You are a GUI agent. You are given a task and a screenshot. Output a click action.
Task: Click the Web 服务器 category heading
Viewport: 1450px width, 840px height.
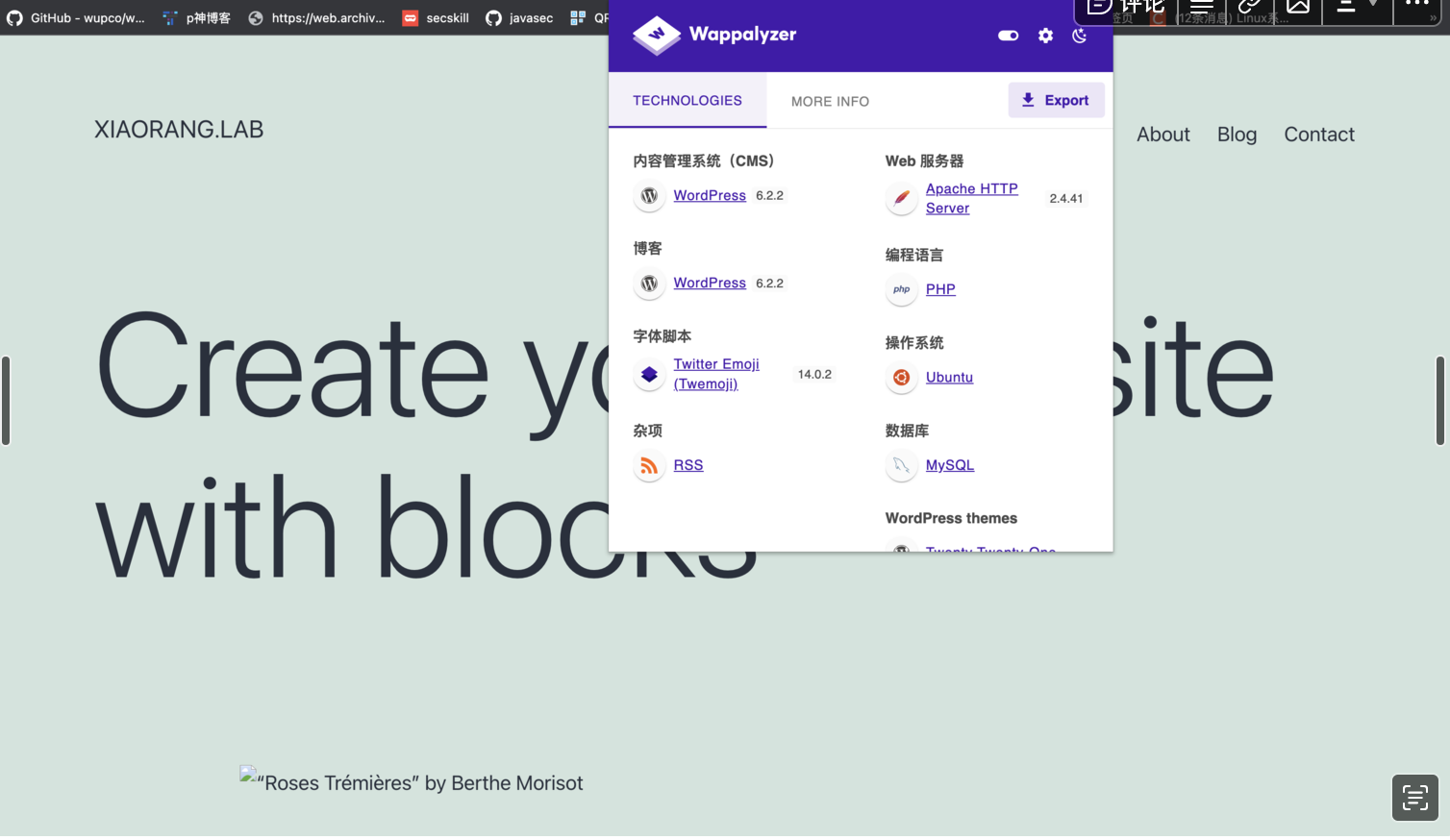pos(924,161)
